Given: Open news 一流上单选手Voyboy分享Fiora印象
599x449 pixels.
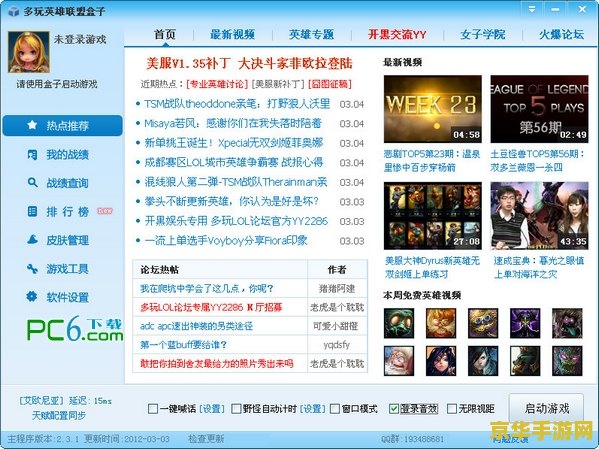Looking at the screenshot, I should tap(226, 241).
